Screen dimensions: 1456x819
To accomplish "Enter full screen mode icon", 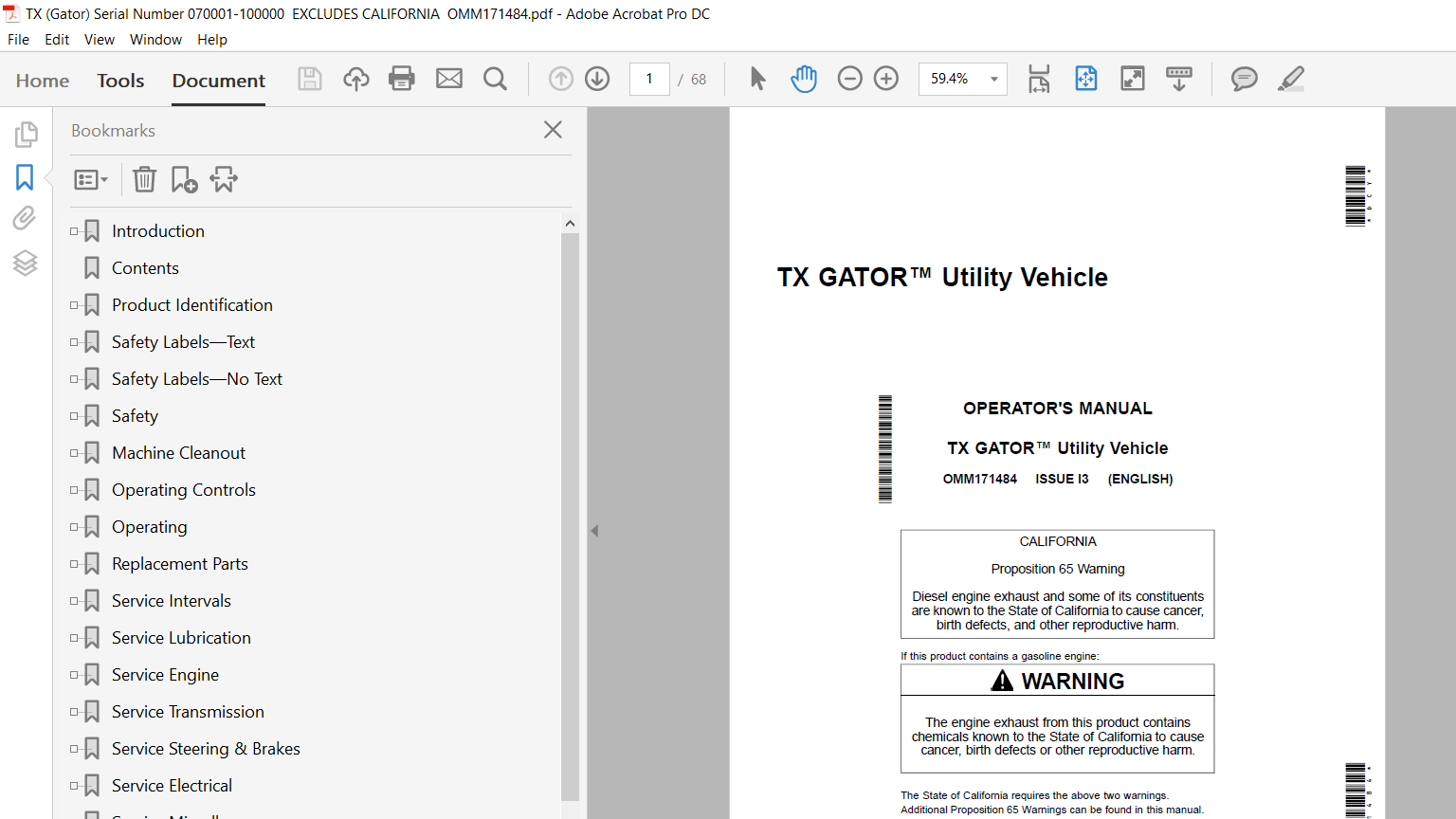I will [x=1133, y=79].
